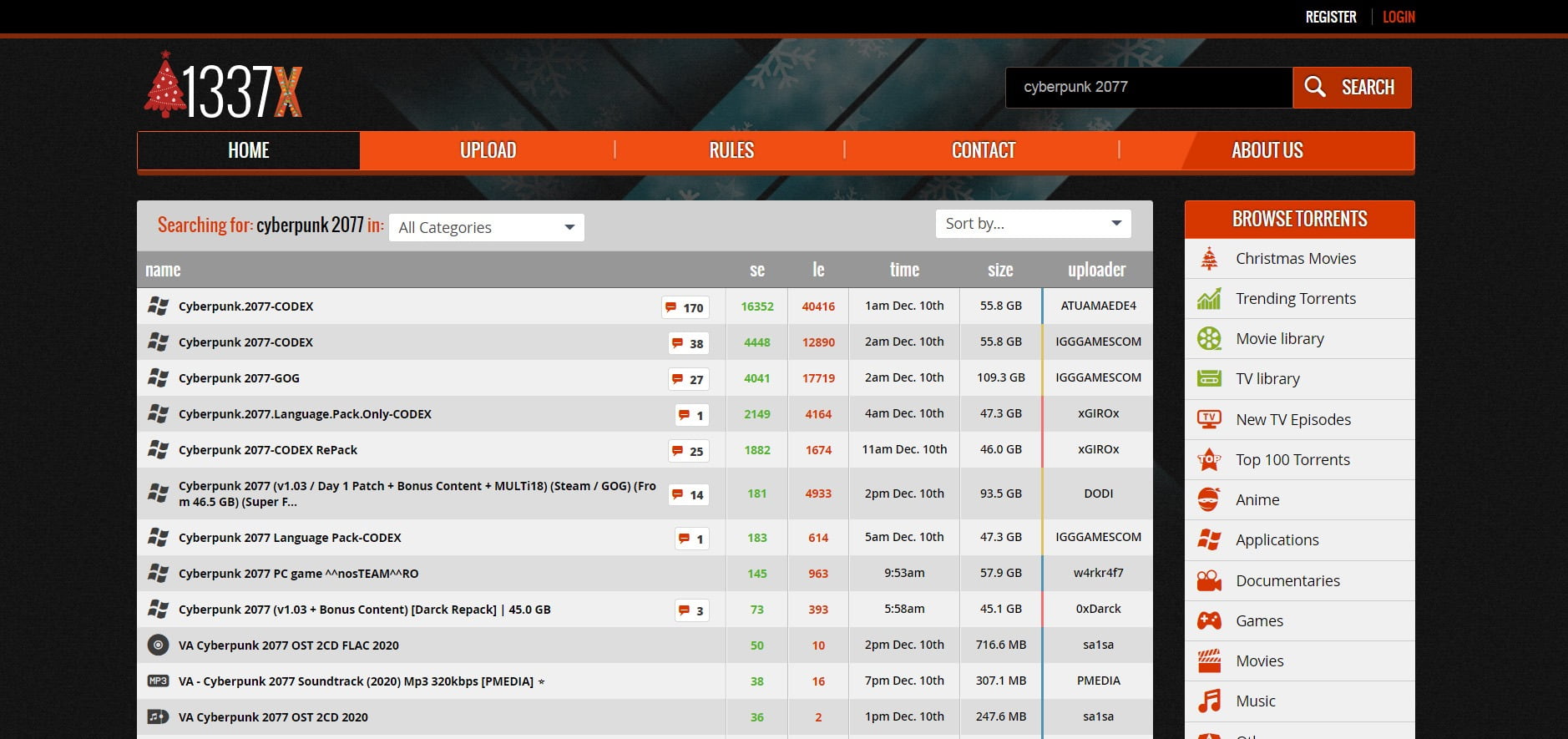Click the 14 comments badge on the DODI torrent

[689, 494]
